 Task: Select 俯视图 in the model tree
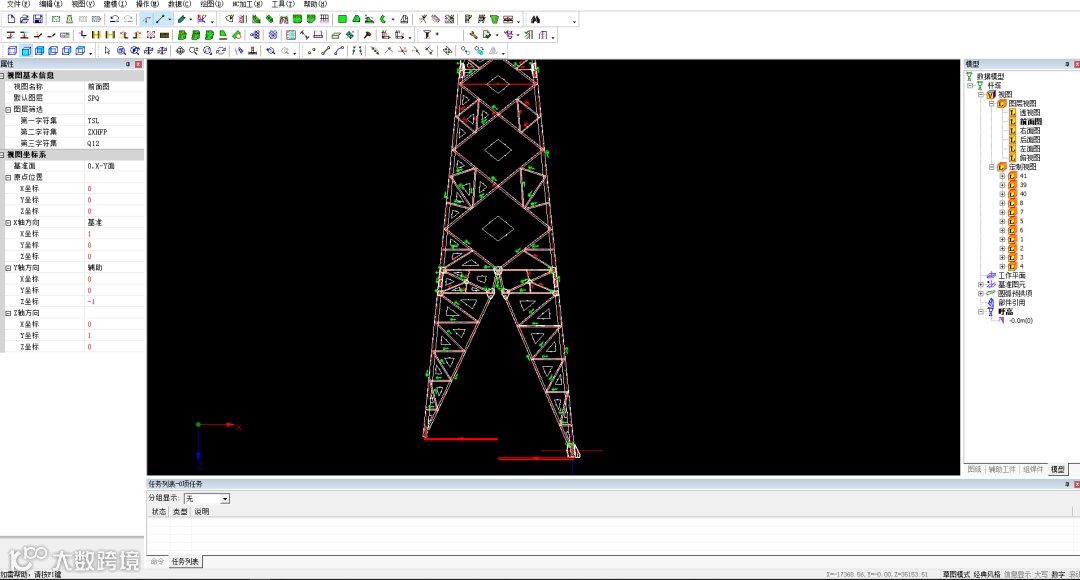click(1030, 158)
